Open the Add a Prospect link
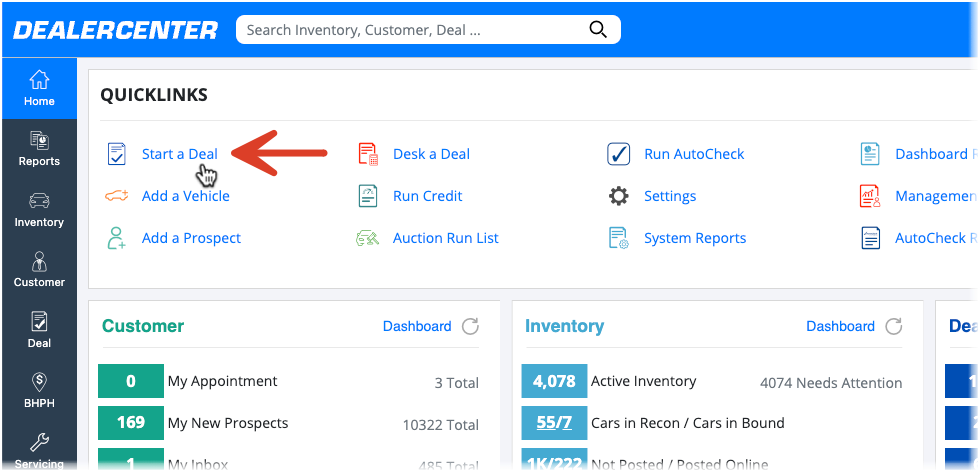Screen dimensions: 980x472 [191, 238]
